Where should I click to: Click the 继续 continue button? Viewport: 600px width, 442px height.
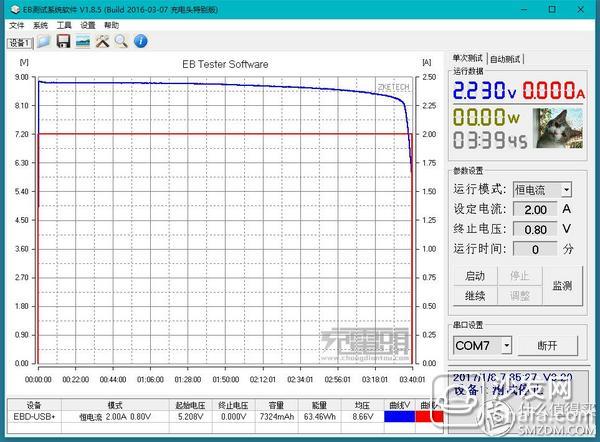point(475,295)
